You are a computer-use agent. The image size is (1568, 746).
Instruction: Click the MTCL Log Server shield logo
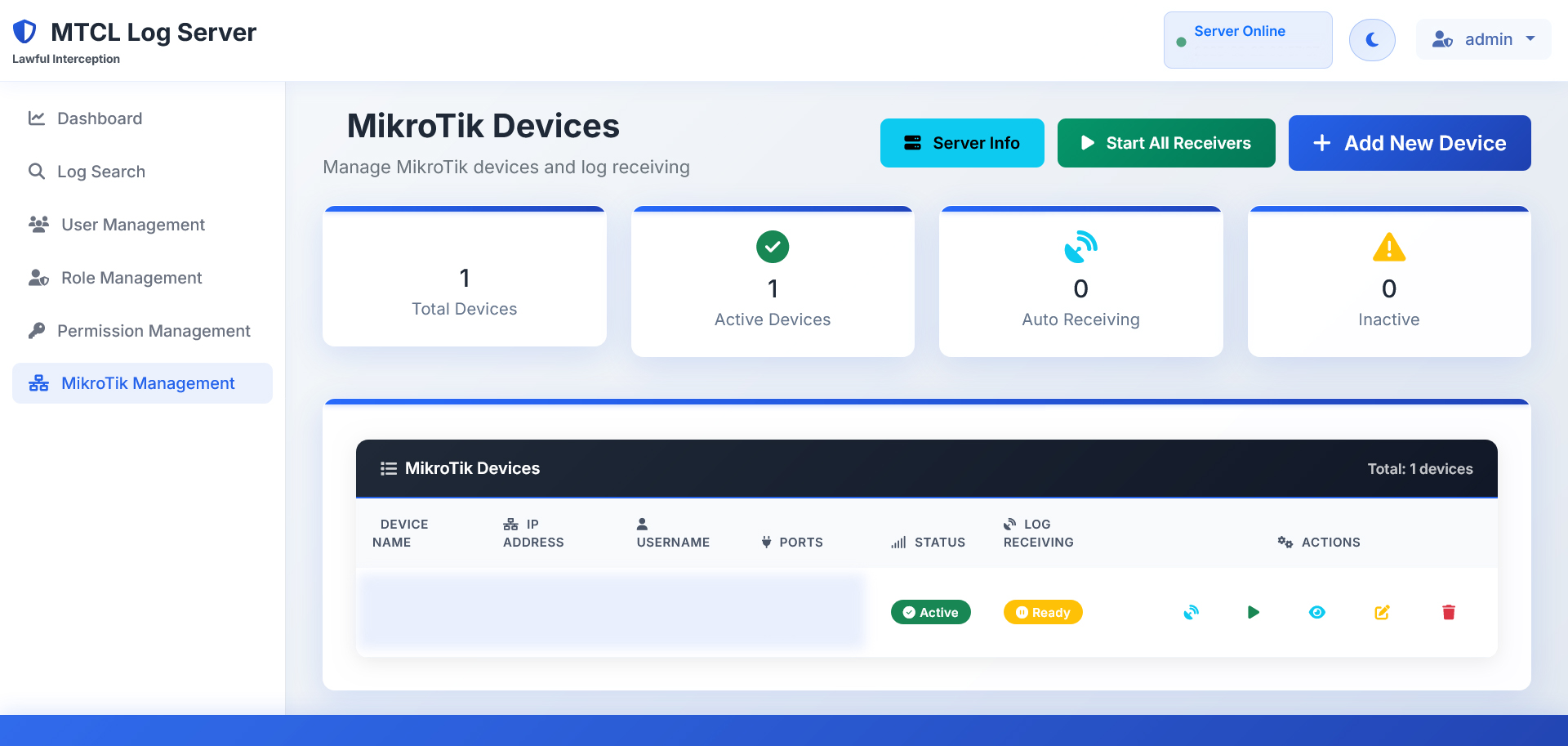pyautogui.click(x=25, y=32)
